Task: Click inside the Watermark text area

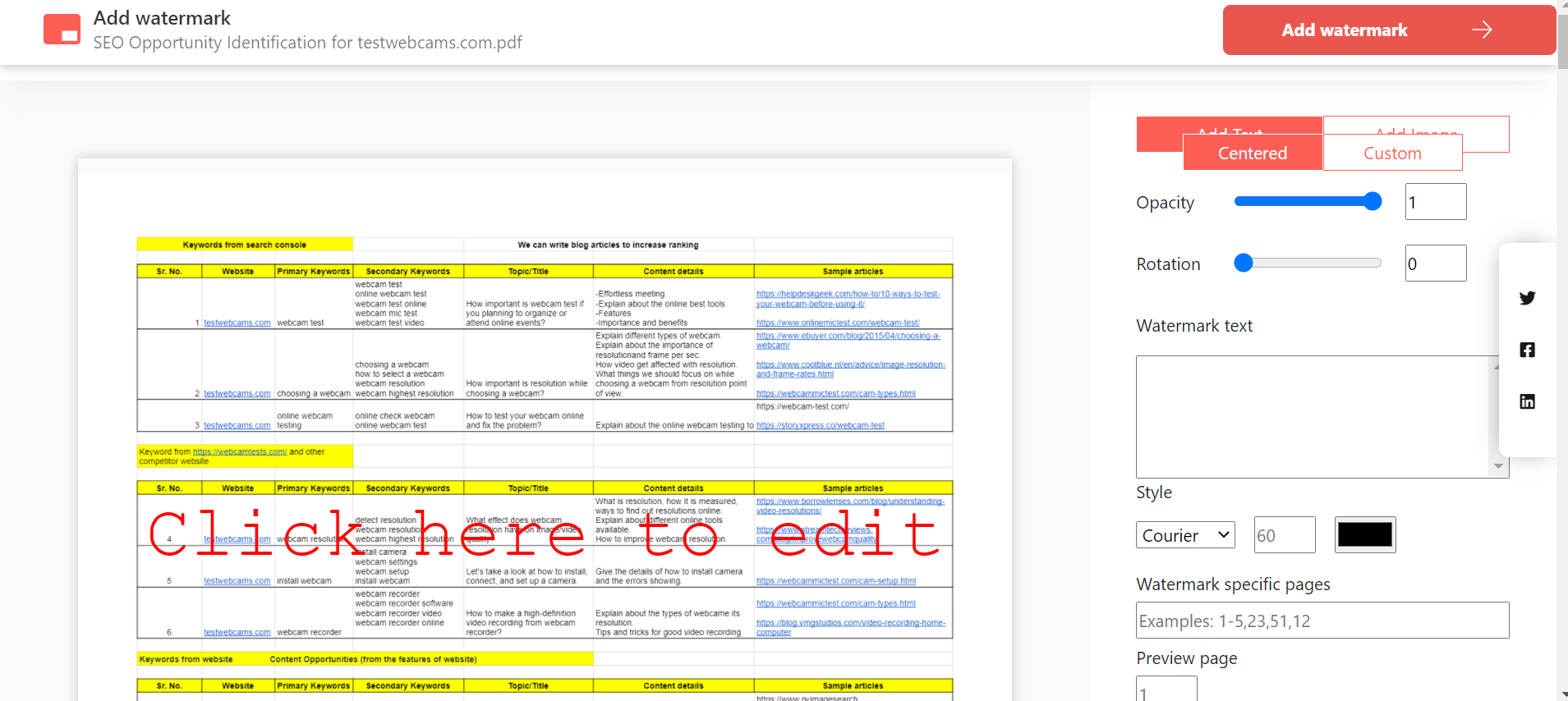Action: point(1313,416)
